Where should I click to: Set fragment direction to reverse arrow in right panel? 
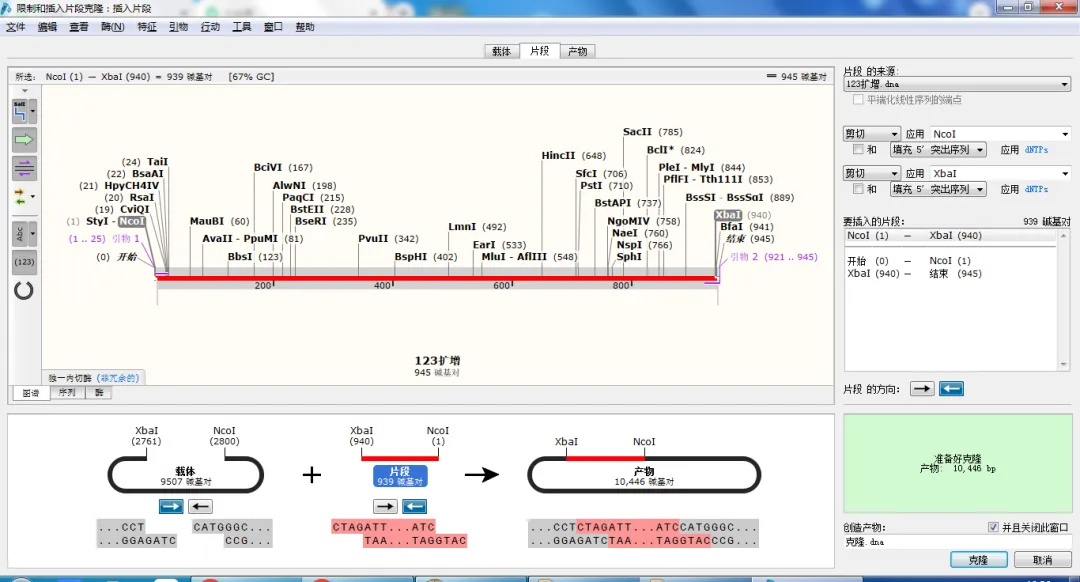(x=950, y=389)
